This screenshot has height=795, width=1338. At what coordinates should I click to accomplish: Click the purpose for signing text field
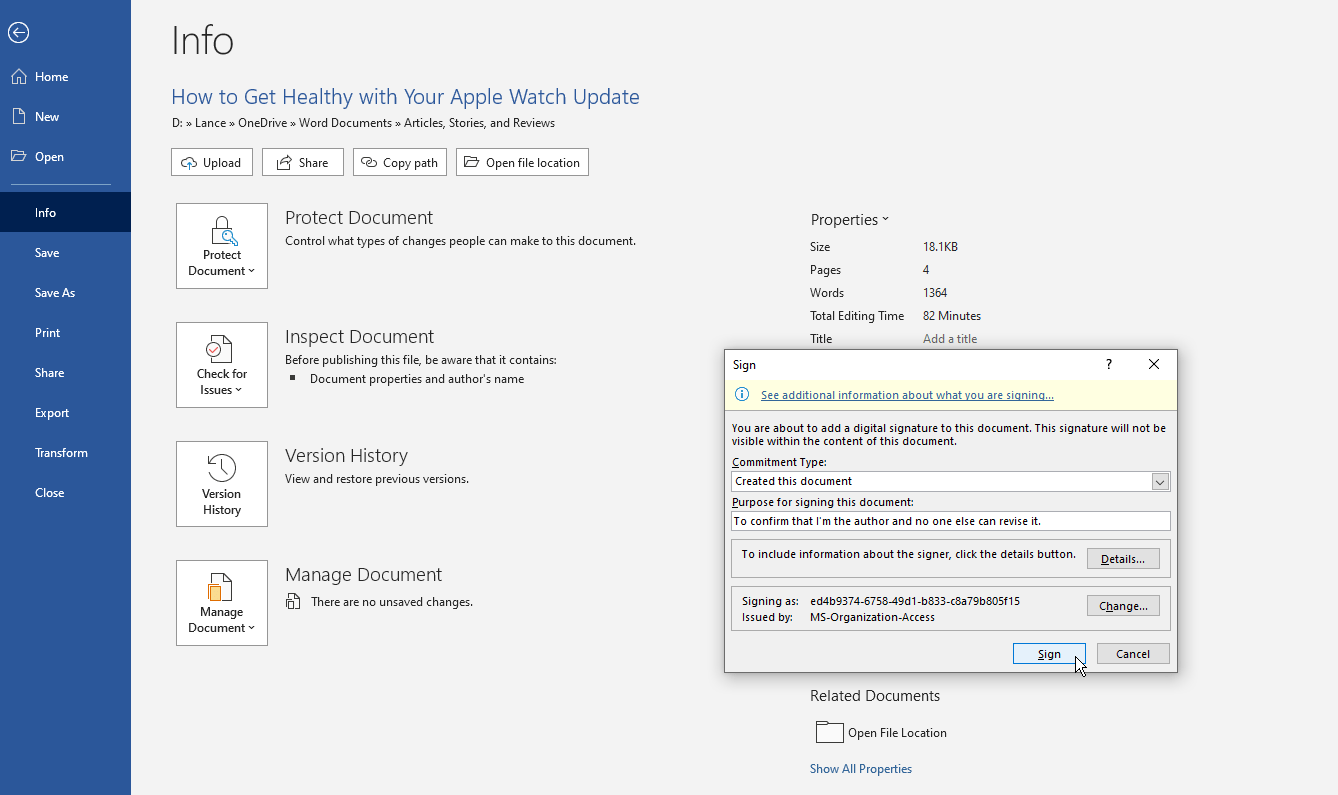pos(950,521)
